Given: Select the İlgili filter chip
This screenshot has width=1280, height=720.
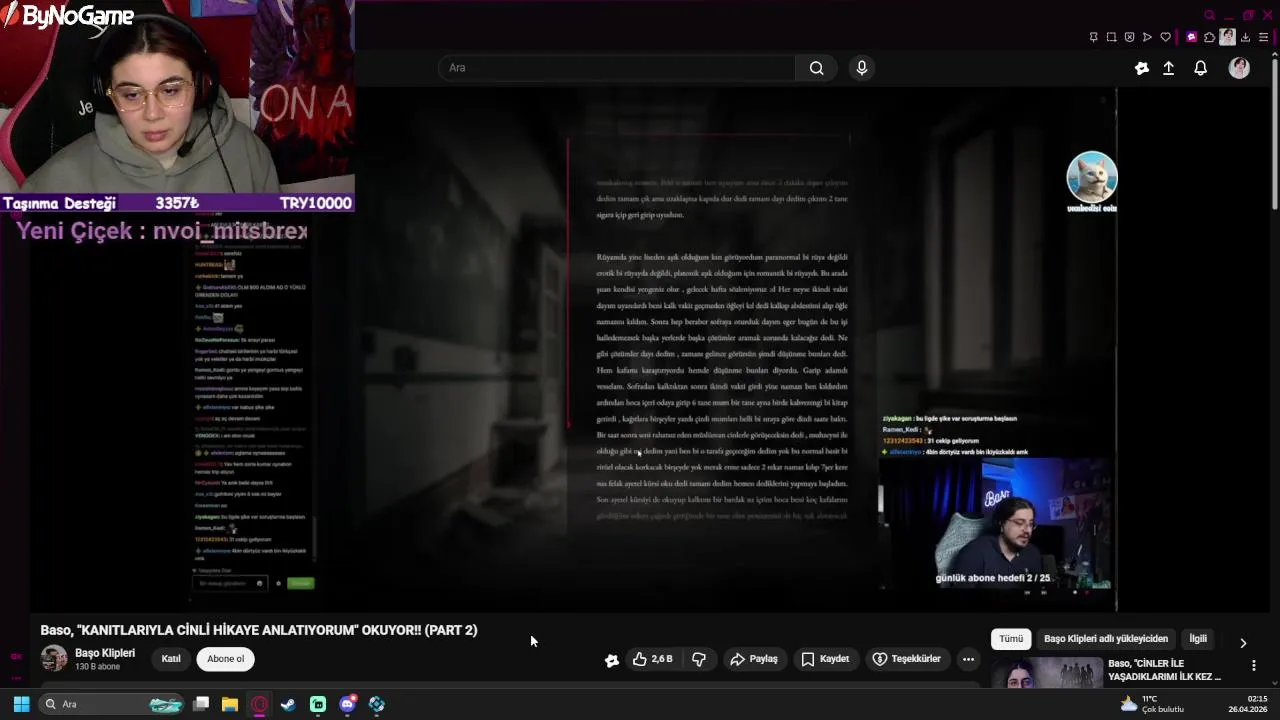Looking at the screenshot, I should [x=1198, y=639].
